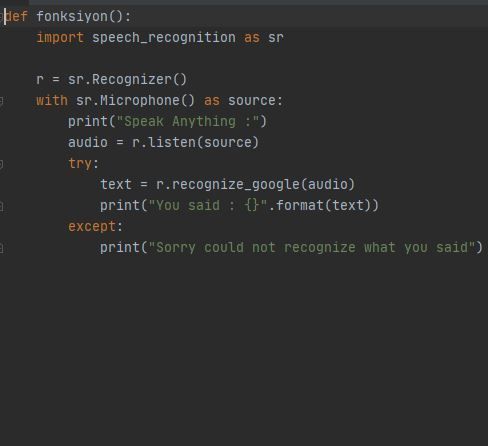The height and width of the screenshot is (446, 488).
Task: Click the "Speak Anything :" string
Action: (x=188, y=122)
